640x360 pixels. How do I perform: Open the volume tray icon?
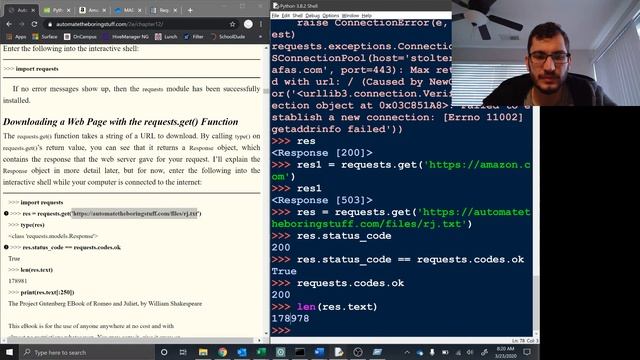click(471, 352)
